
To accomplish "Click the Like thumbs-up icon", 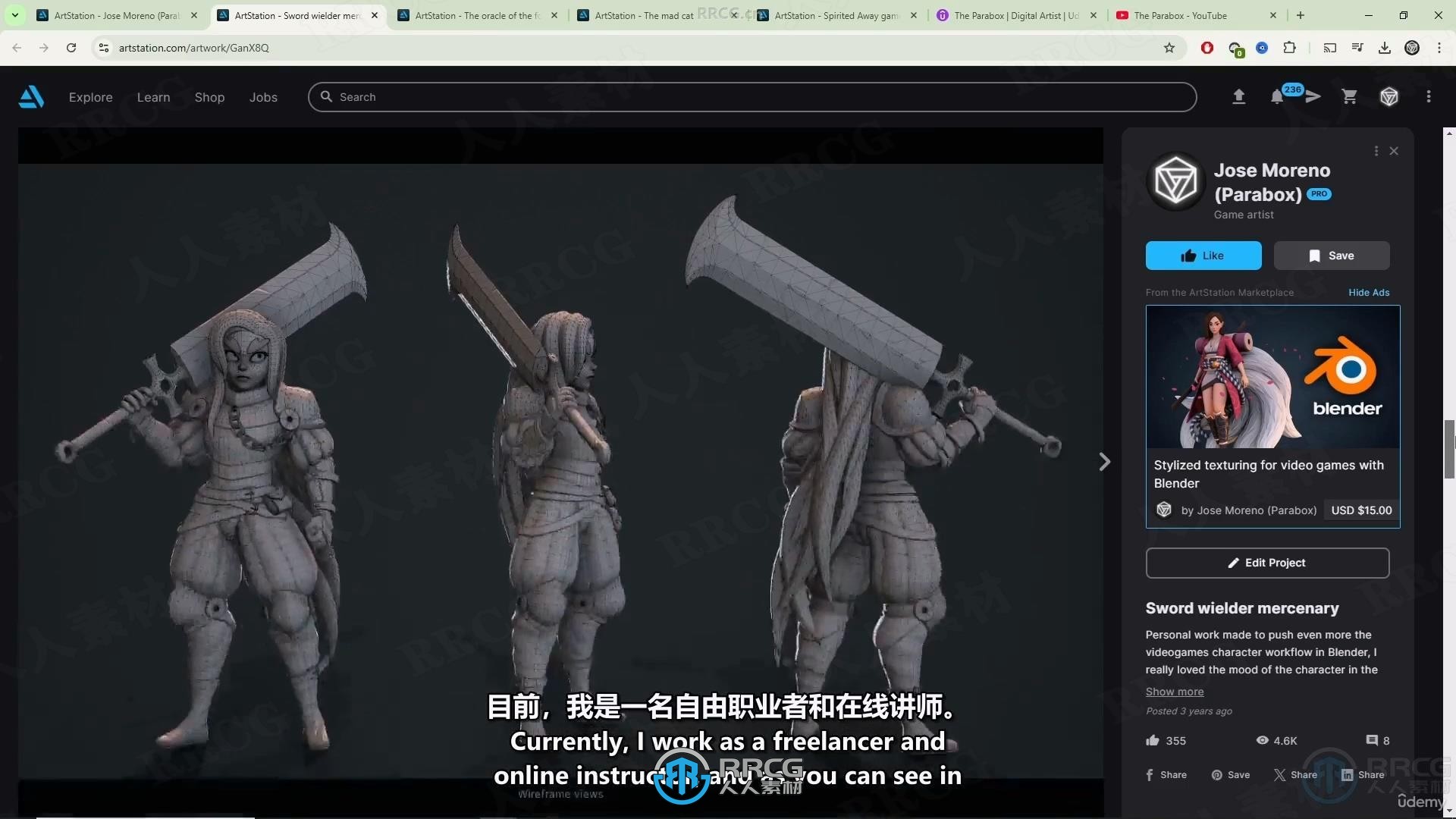I will pyautogui.click(x=1188, y=254).
